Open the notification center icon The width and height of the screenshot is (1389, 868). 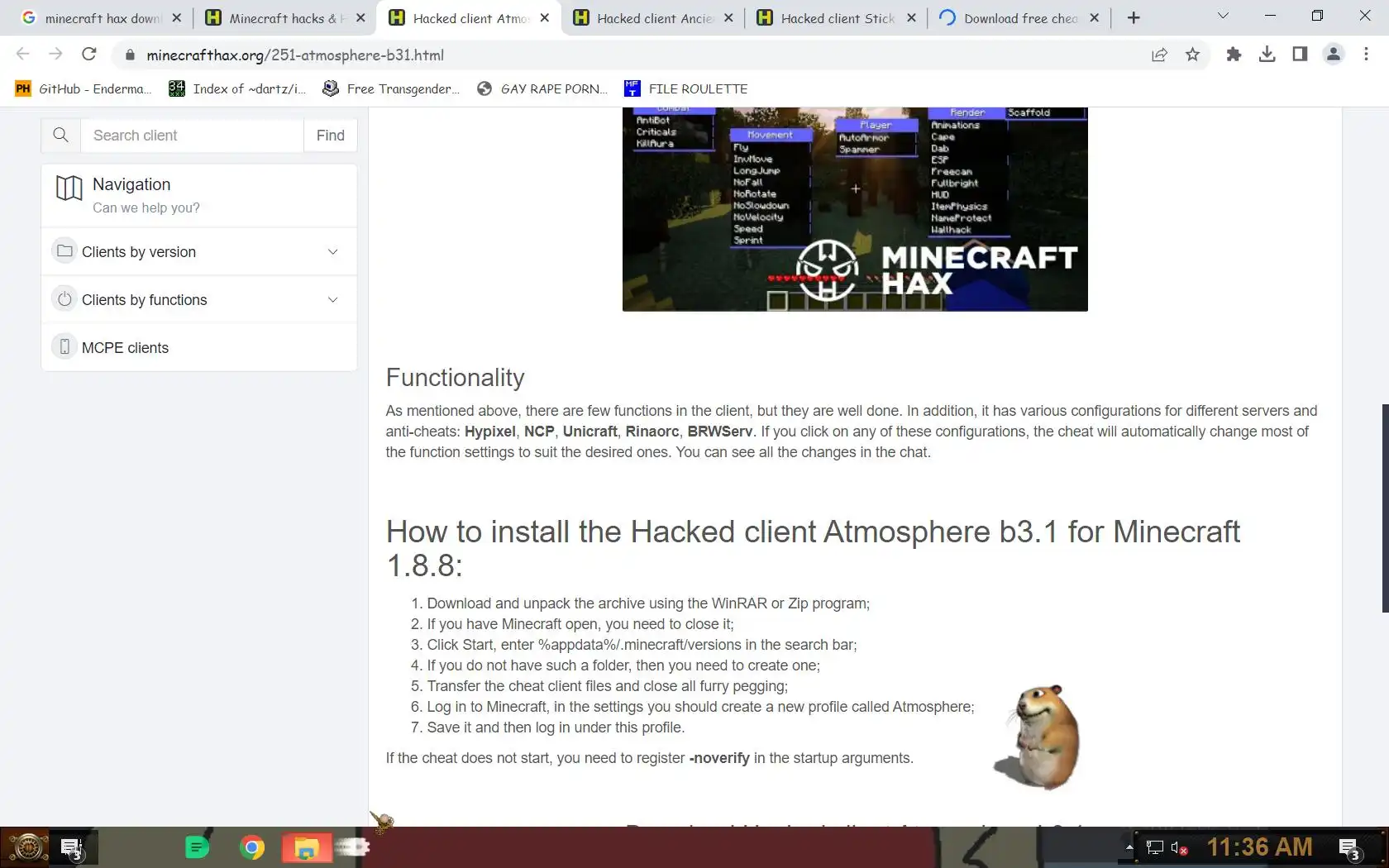[1350, 848]
